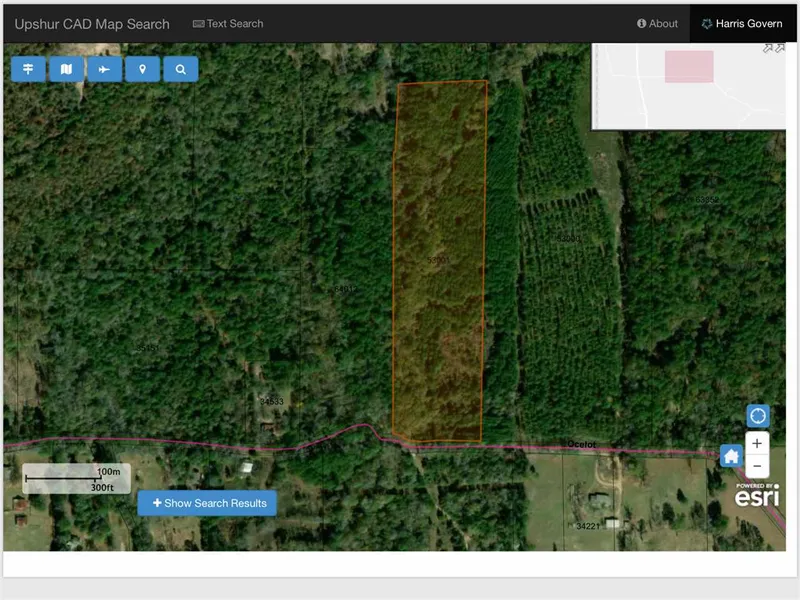Click the pink extent rectangle in overview map
800x600 pixels.
689,67
